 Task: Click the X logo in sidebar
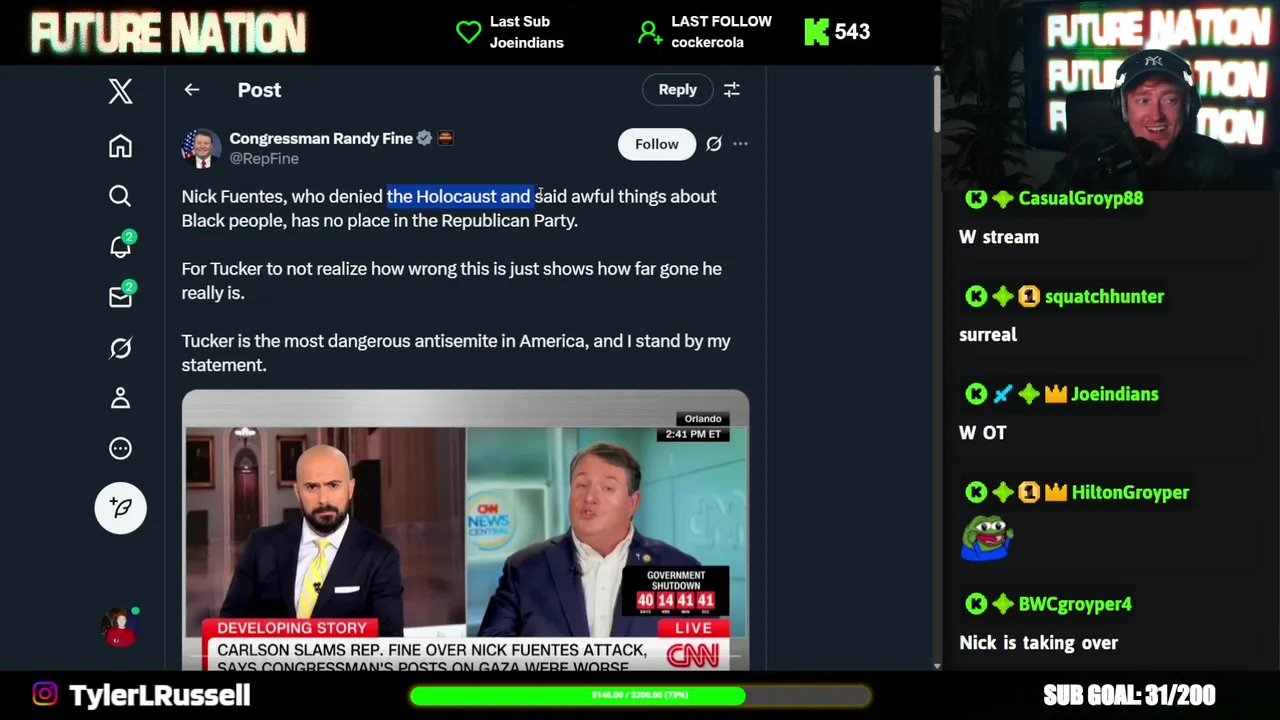pos(120,91)
